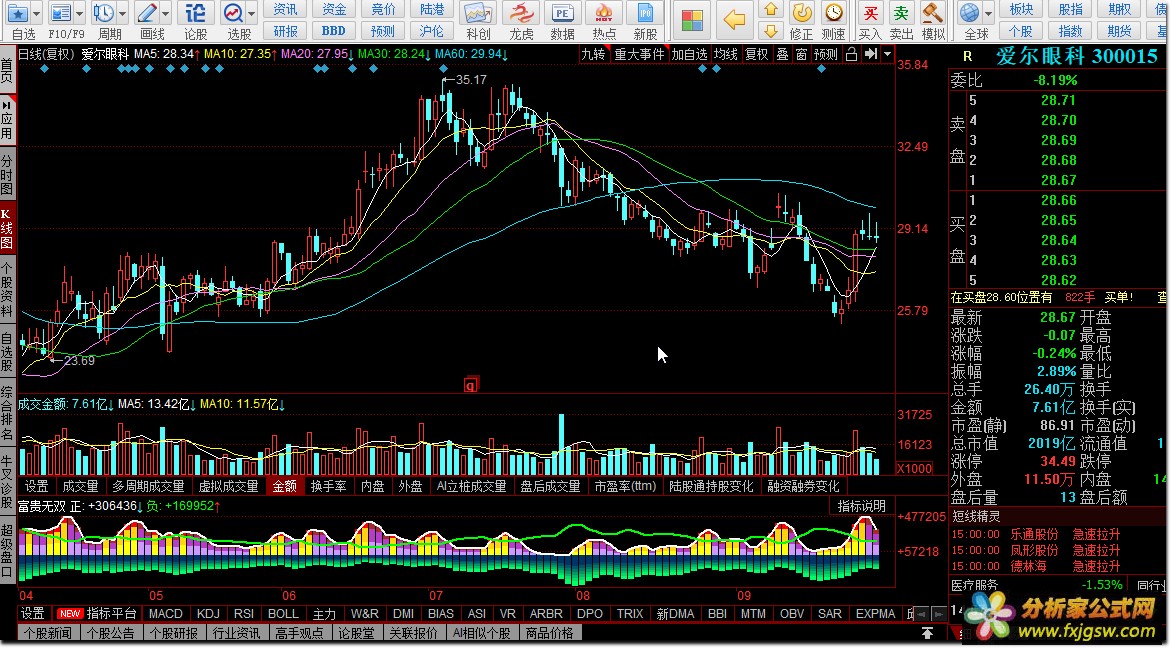This screenshot has width=1172, height=648.
Task: Click the yellow up arrow icon
Action: 771,10
